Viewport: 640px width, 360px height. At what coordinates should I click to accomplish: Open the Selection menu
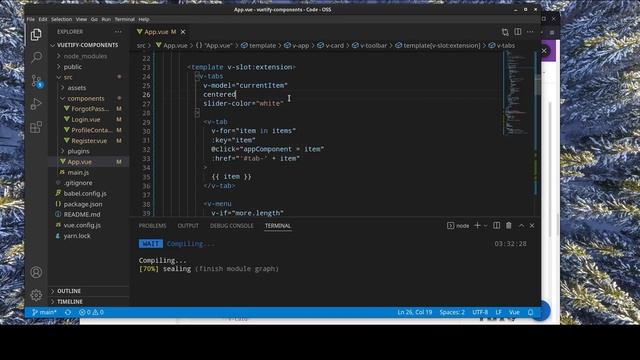[x=62, y=19]
